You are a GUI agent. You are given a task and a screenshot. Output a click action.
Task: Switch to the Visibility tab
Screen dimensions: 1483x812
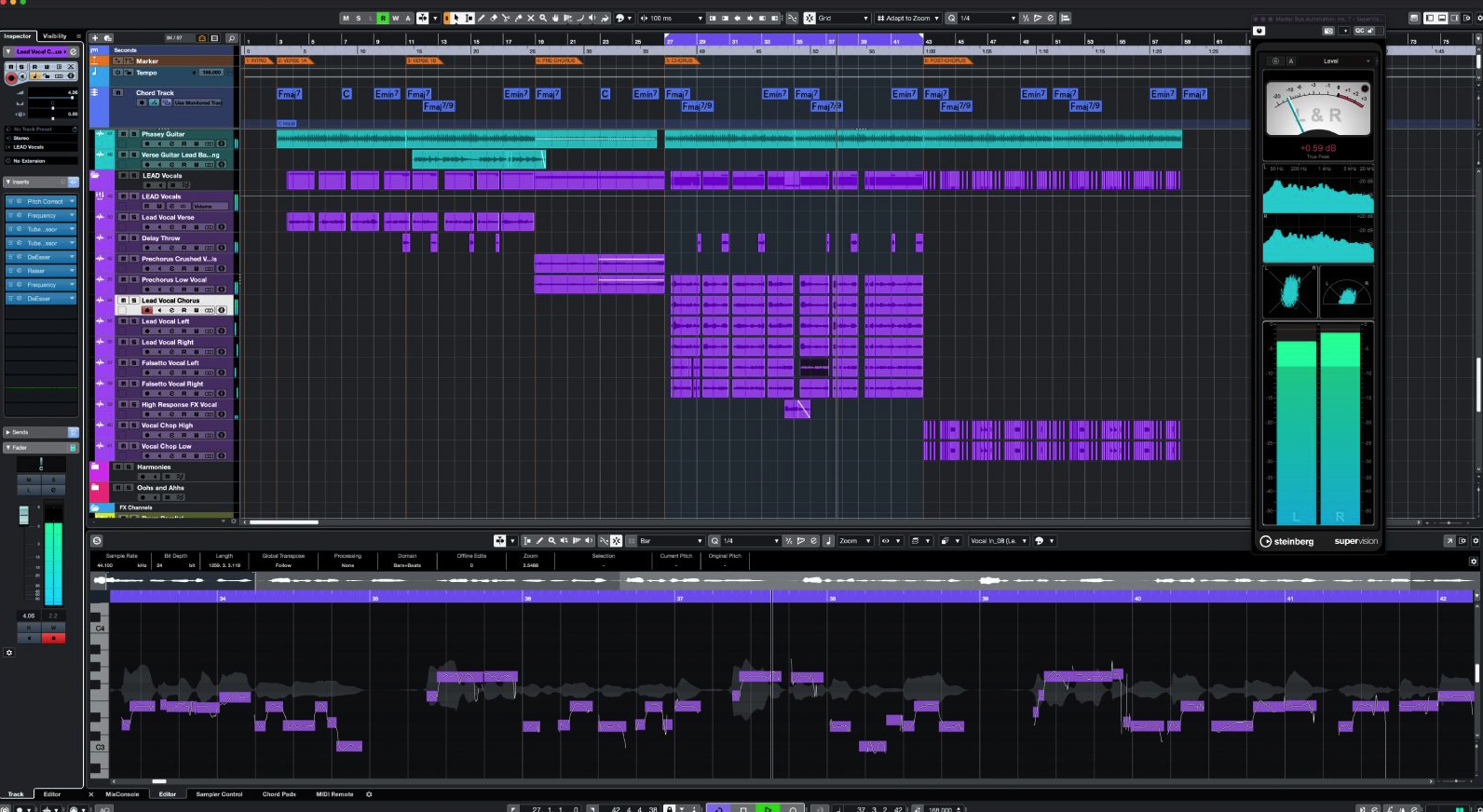click(x=55, y=36)
